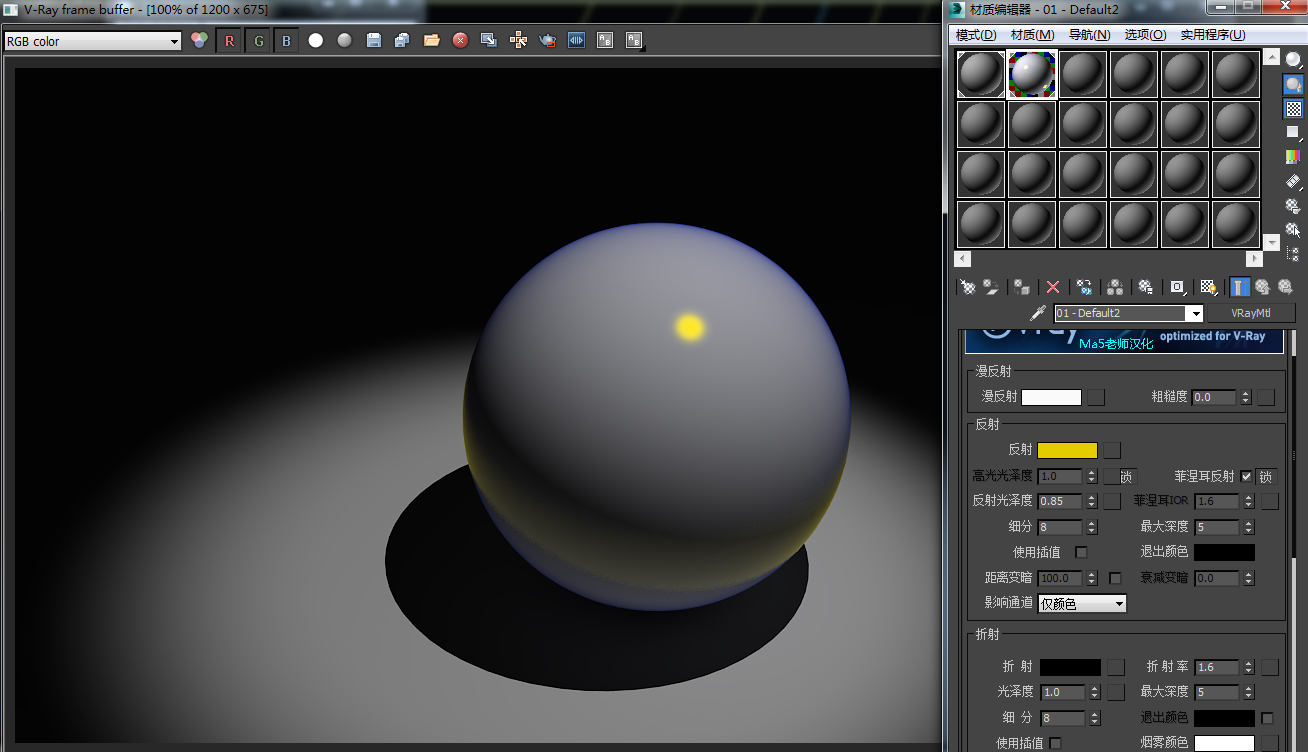
Task: Switch to RGB channels view in frame buffer
Action: coord(199,41)
